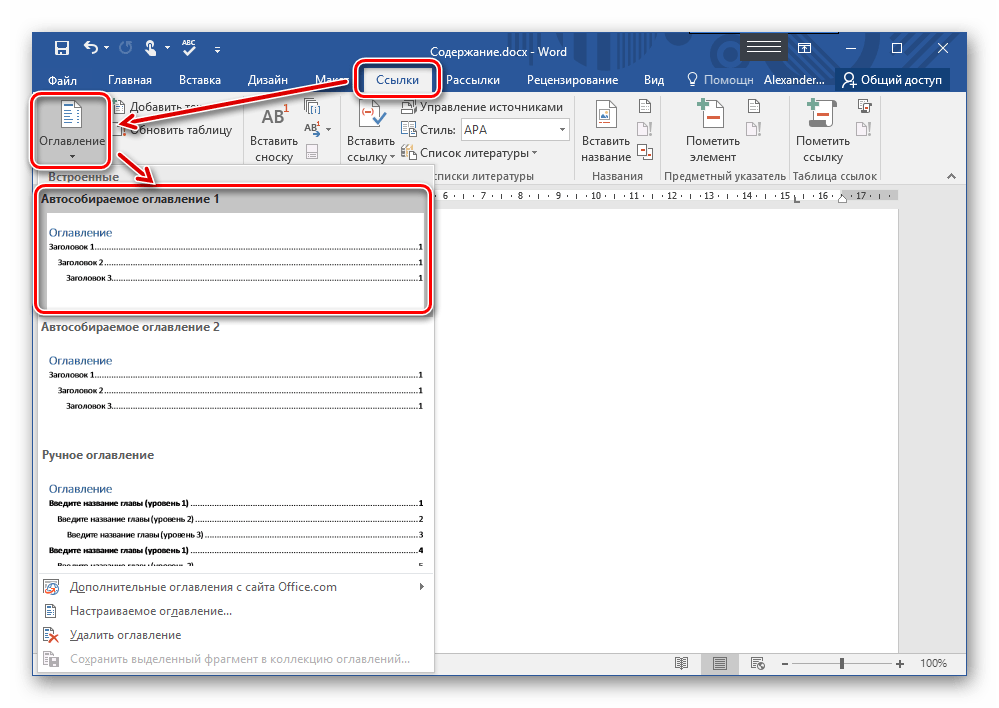Switch to the Вставка tab
Screen dimensions: 999x708
pyautogui.click(x=199, y=80)
